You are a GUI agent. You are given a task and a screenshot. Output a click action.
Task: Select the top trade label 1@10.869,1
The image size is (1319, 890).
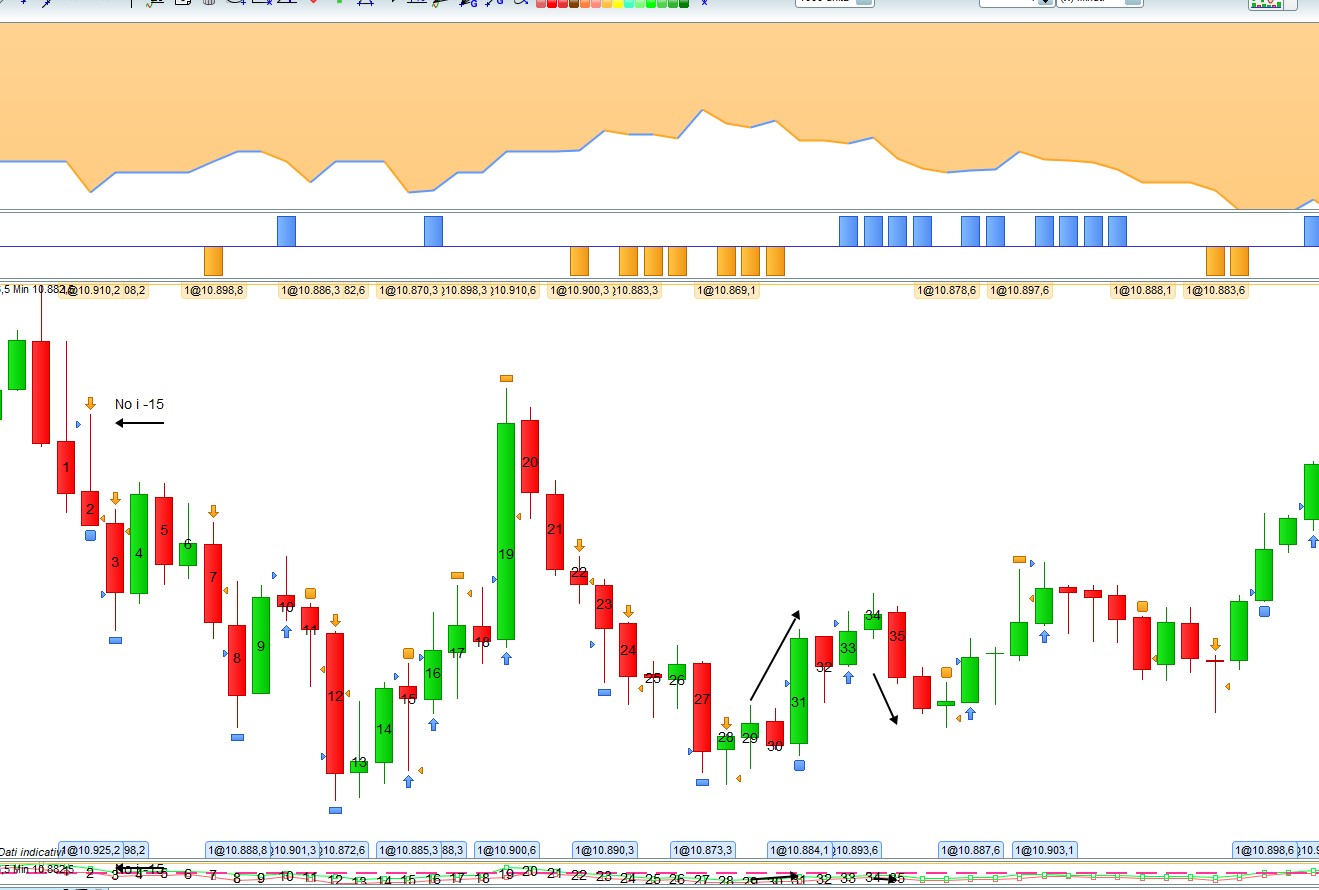tap(727, 290)
